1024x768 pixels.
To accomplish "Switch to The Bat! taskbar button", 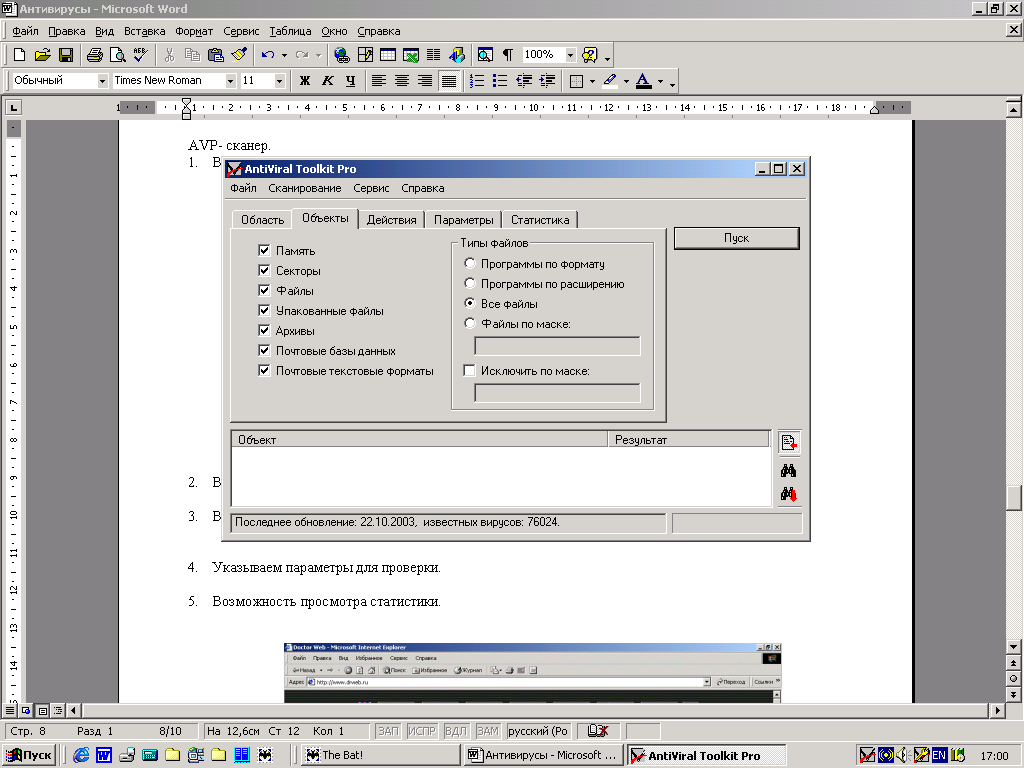I will tap(381, 755).
